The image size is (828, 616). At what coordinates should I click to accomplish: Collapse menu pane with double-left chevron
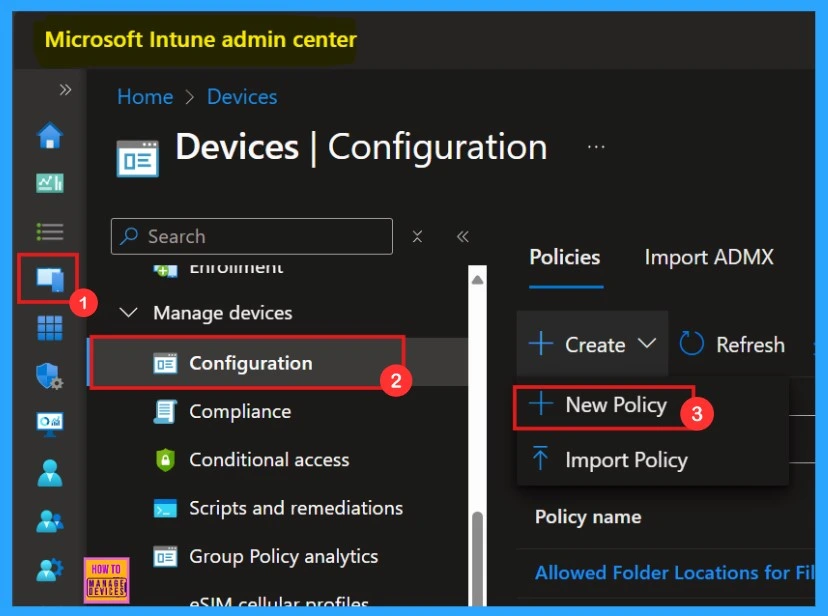click(463, 236)
